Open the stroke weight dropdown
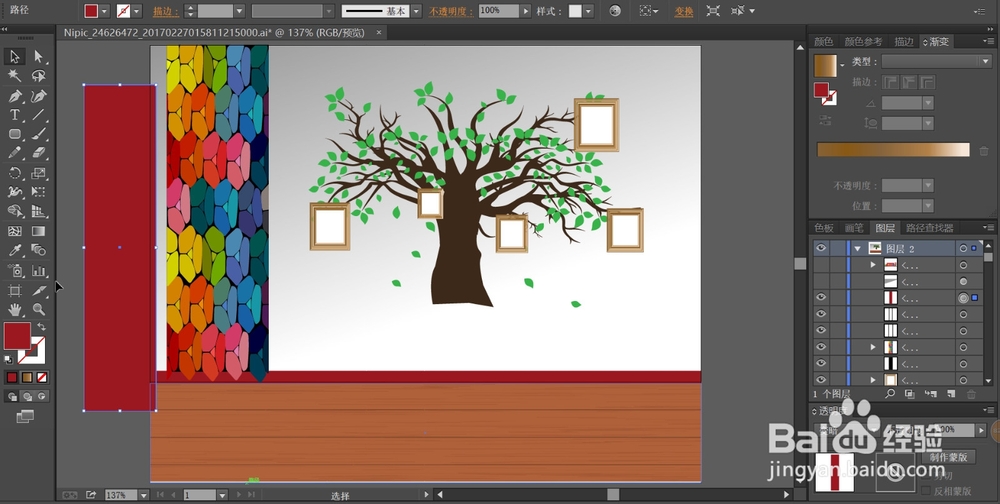The width and height of the screenshot is (1000, 504). pos(239,11)
